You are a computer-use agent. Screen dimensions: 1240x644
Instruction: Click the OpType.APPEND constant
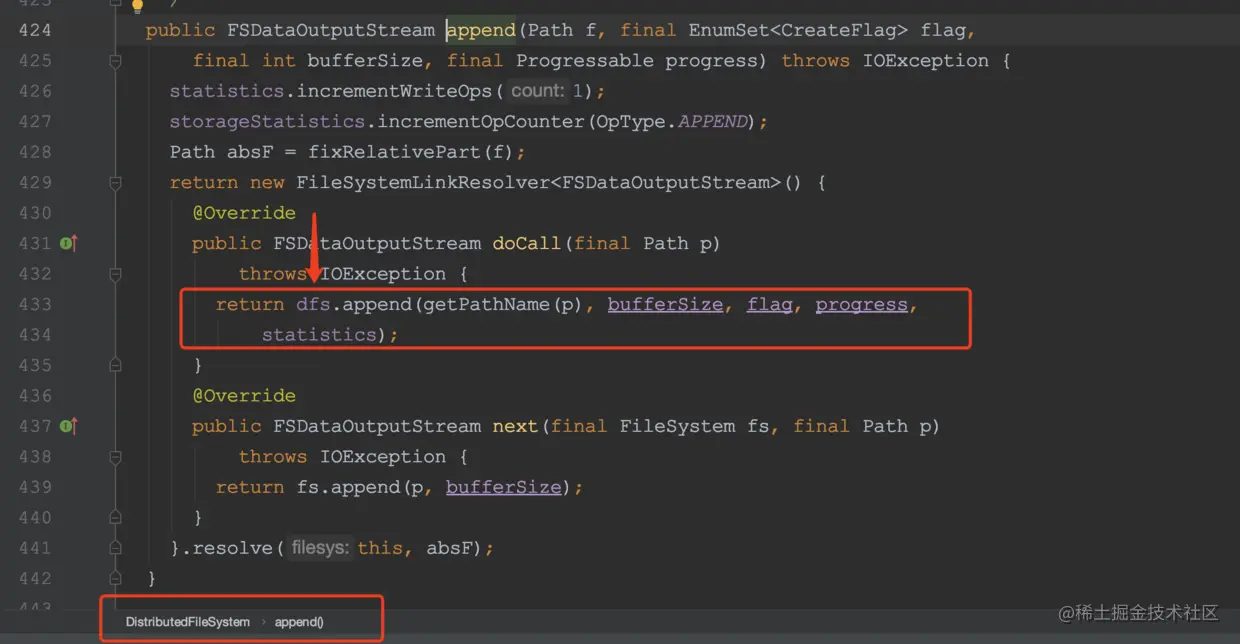coord(670,122)
